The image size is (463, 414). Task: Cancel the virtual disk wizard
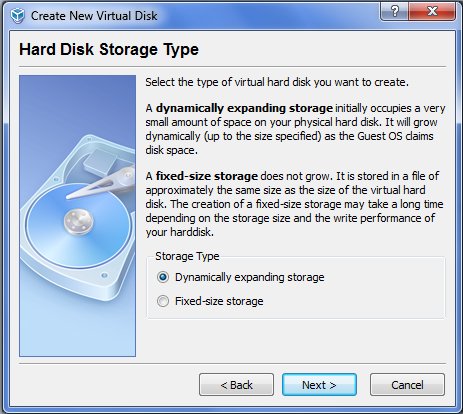click(407, 385)
